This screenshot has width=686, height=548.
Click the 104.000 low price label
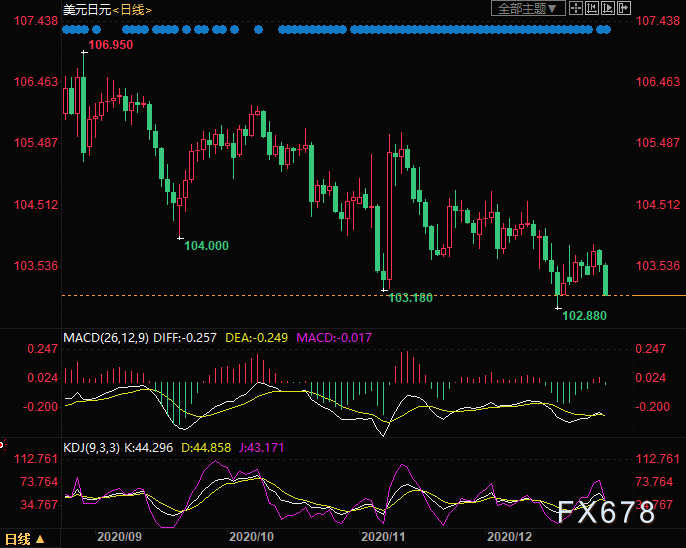tap(206, 246)
